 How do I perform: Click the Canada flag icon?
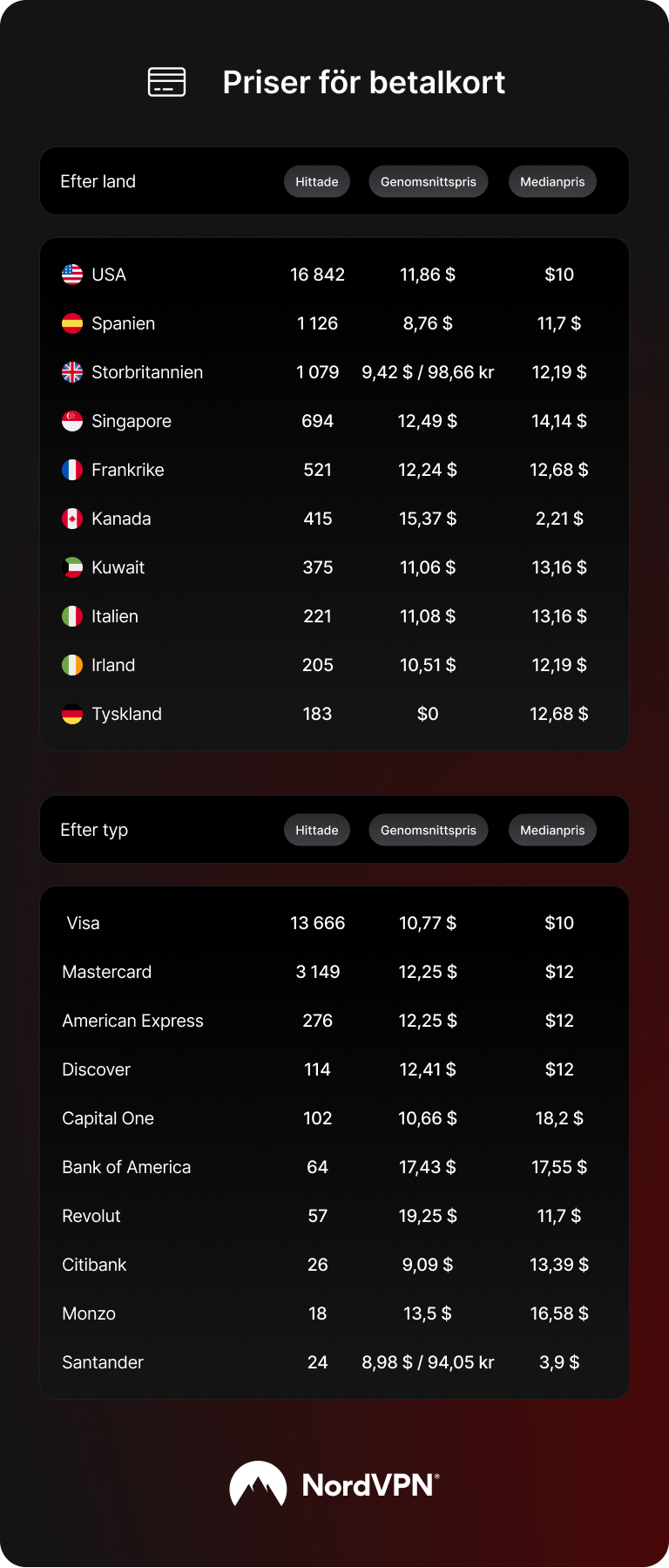[x=72, y=519]
